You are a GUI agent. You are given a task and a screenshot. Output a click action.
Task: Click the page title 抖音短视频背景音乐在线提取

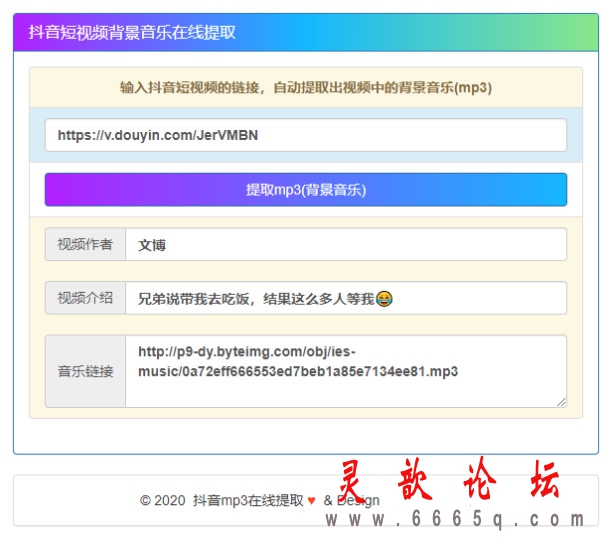(132, 32)
